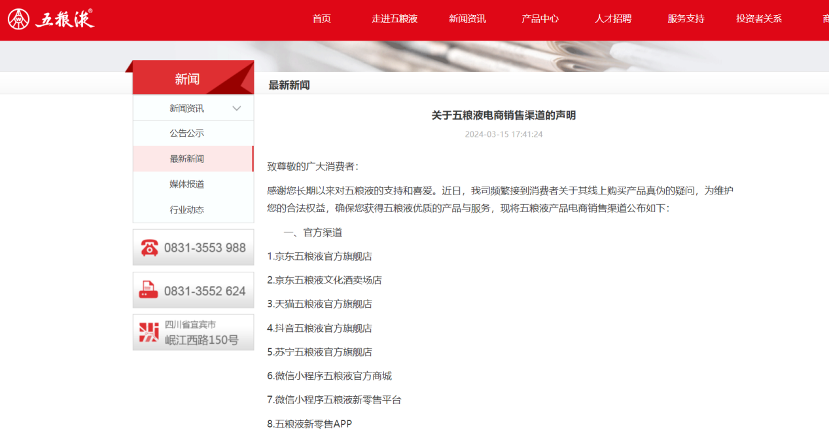Click the Wuliangye logo in the header
Viewport: 830px width, 438px height.
point(51,19)
